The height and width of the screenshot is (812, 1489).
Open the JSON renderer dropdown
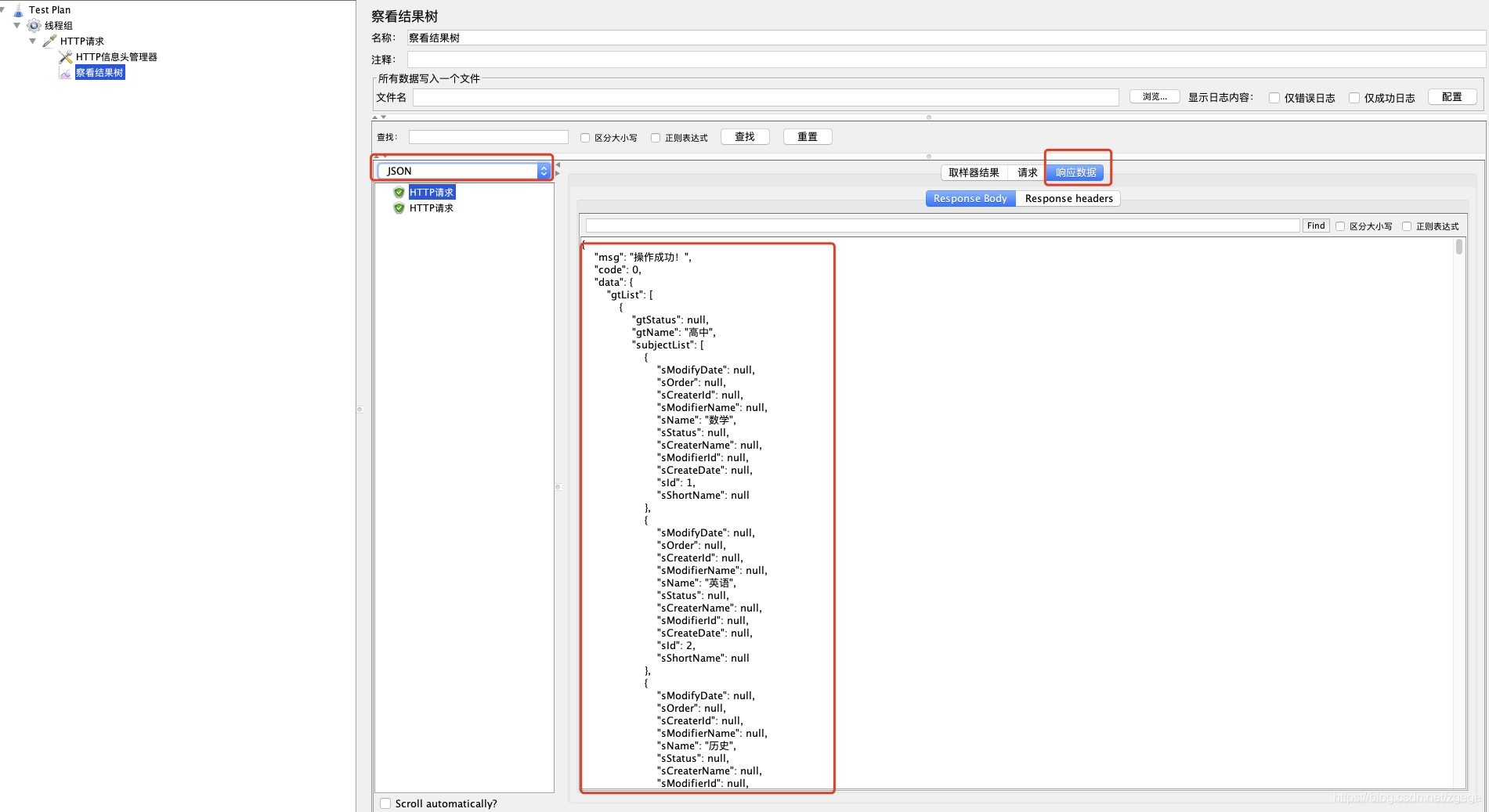click(464, 171)
